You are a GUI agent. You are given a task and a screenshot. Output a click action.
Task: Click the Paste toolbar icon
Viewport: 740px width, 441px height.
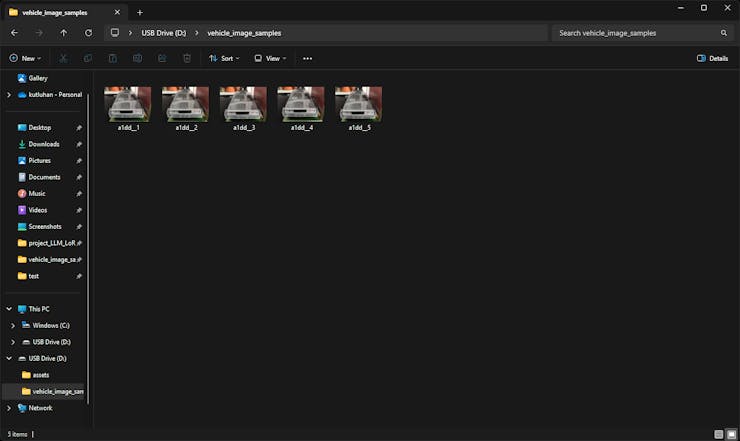pyautogui.click(x=113, y=59)
